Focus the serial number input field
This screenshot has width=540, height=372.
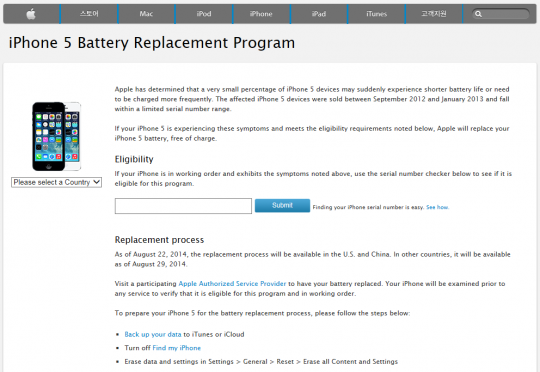pyautogui.click(x=183, y=206)
